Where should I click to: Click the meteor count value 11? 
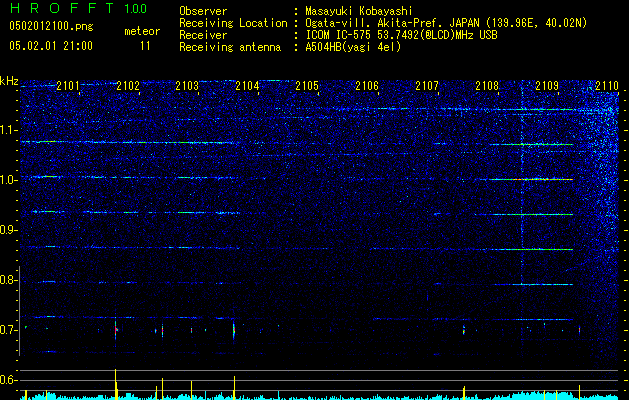point(145,46)
